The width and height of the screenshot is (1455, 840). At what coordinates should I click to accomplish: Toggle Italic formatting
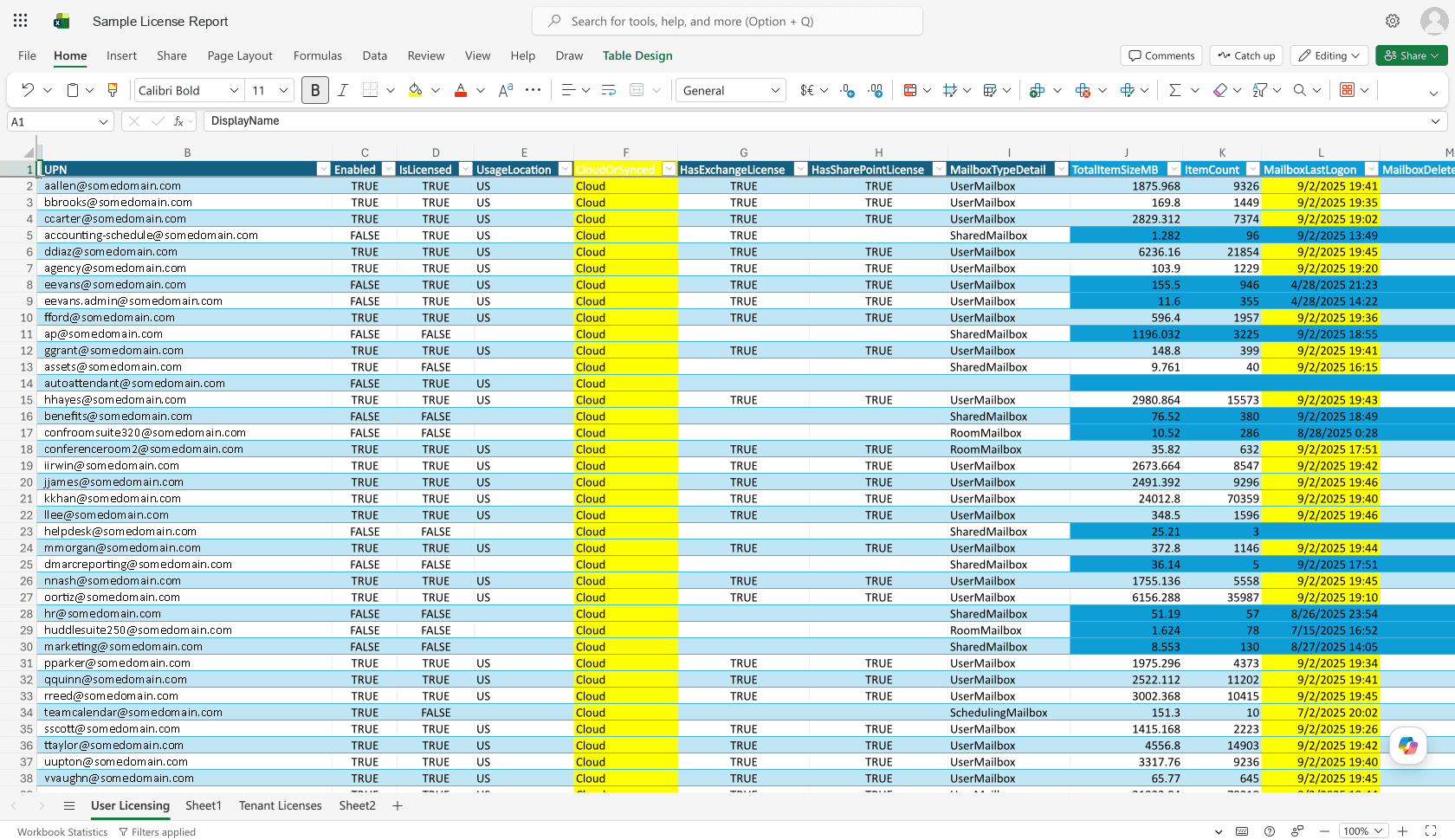(x=343, y=90)
